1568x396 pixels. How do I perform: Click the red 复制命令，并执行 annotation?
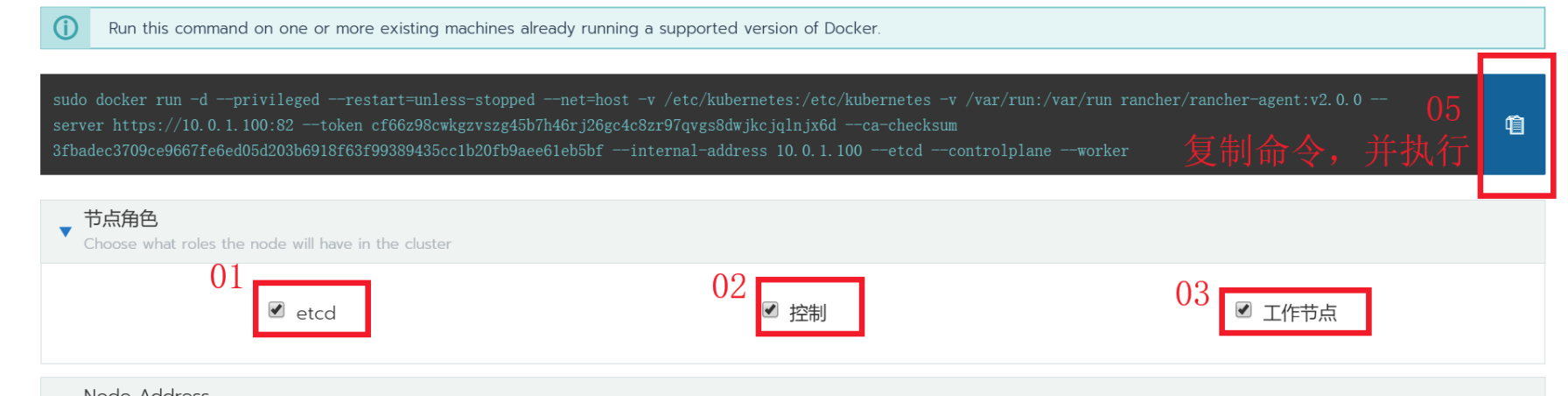(x=1326, y=151)
